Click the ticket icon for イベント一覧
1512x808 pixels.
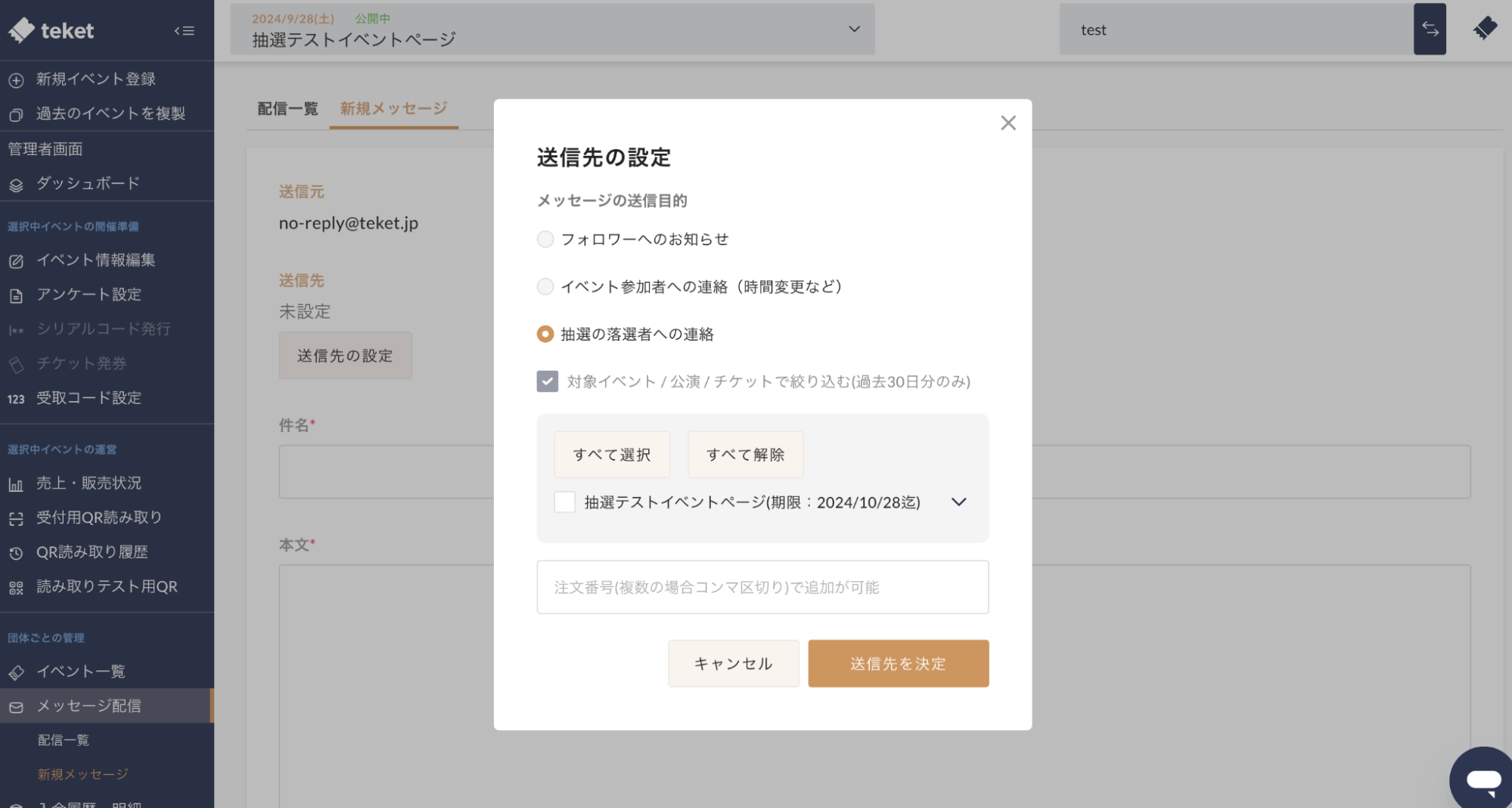[16, 673]
